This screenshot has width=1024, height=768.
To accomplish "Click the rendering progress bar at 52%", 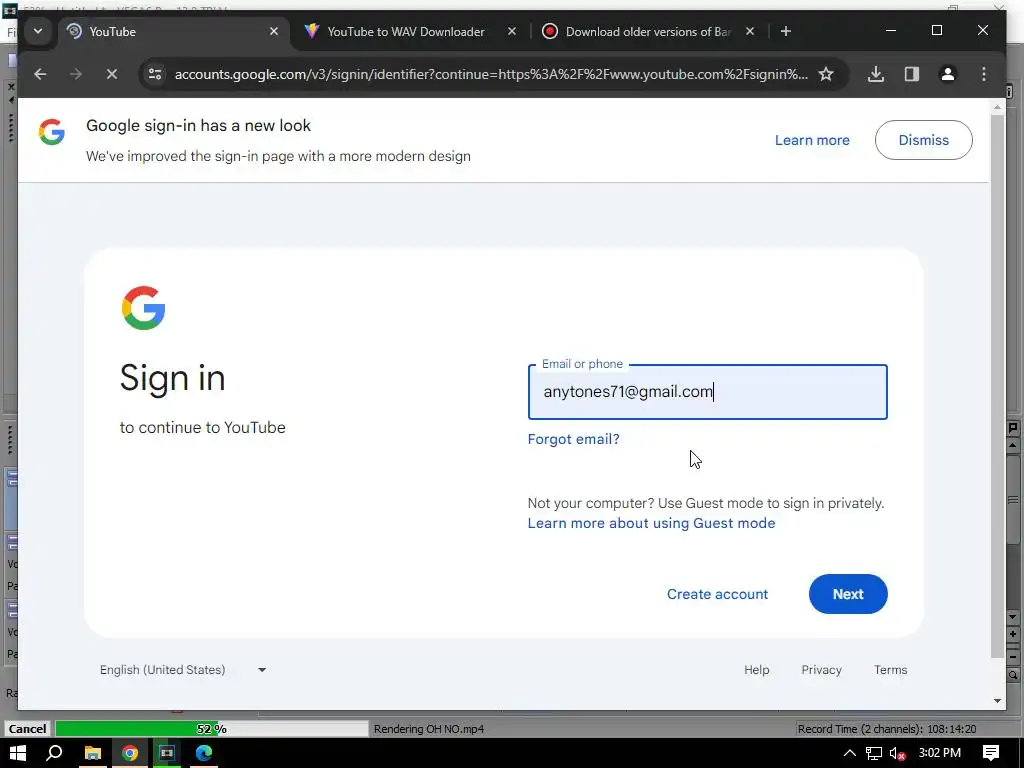I will (212, 729).
